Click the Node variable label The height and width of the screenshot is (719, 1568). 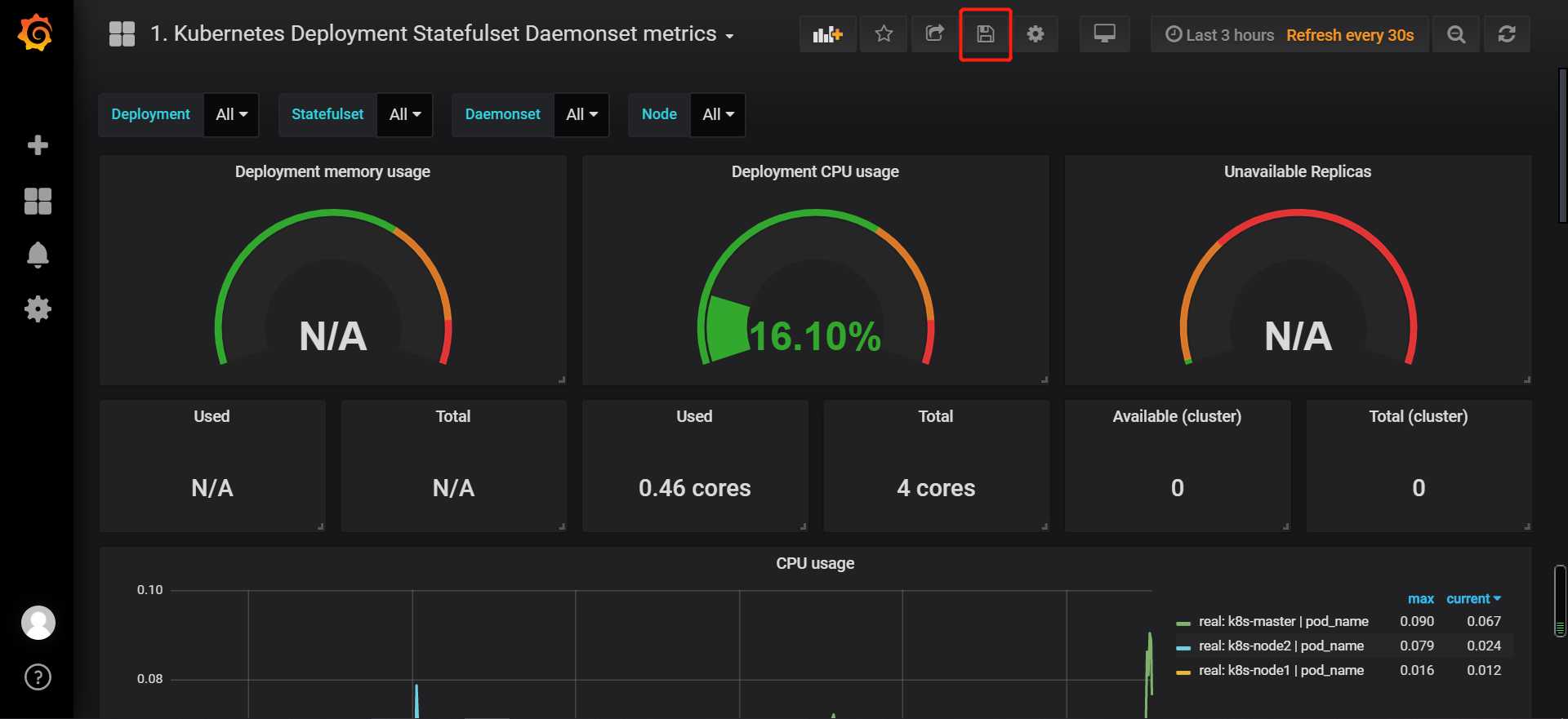click(x=659, y=114)
